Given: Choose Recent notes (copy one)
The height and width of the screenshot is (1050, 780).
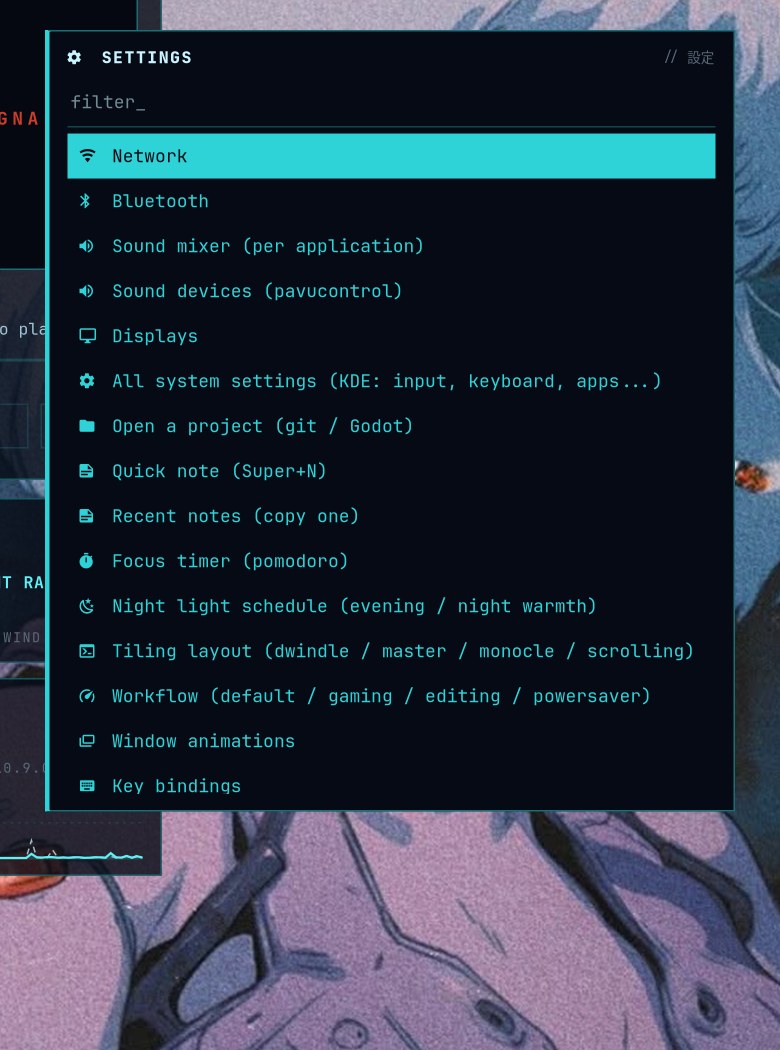Looking at the screenshot, I should 391,516.
